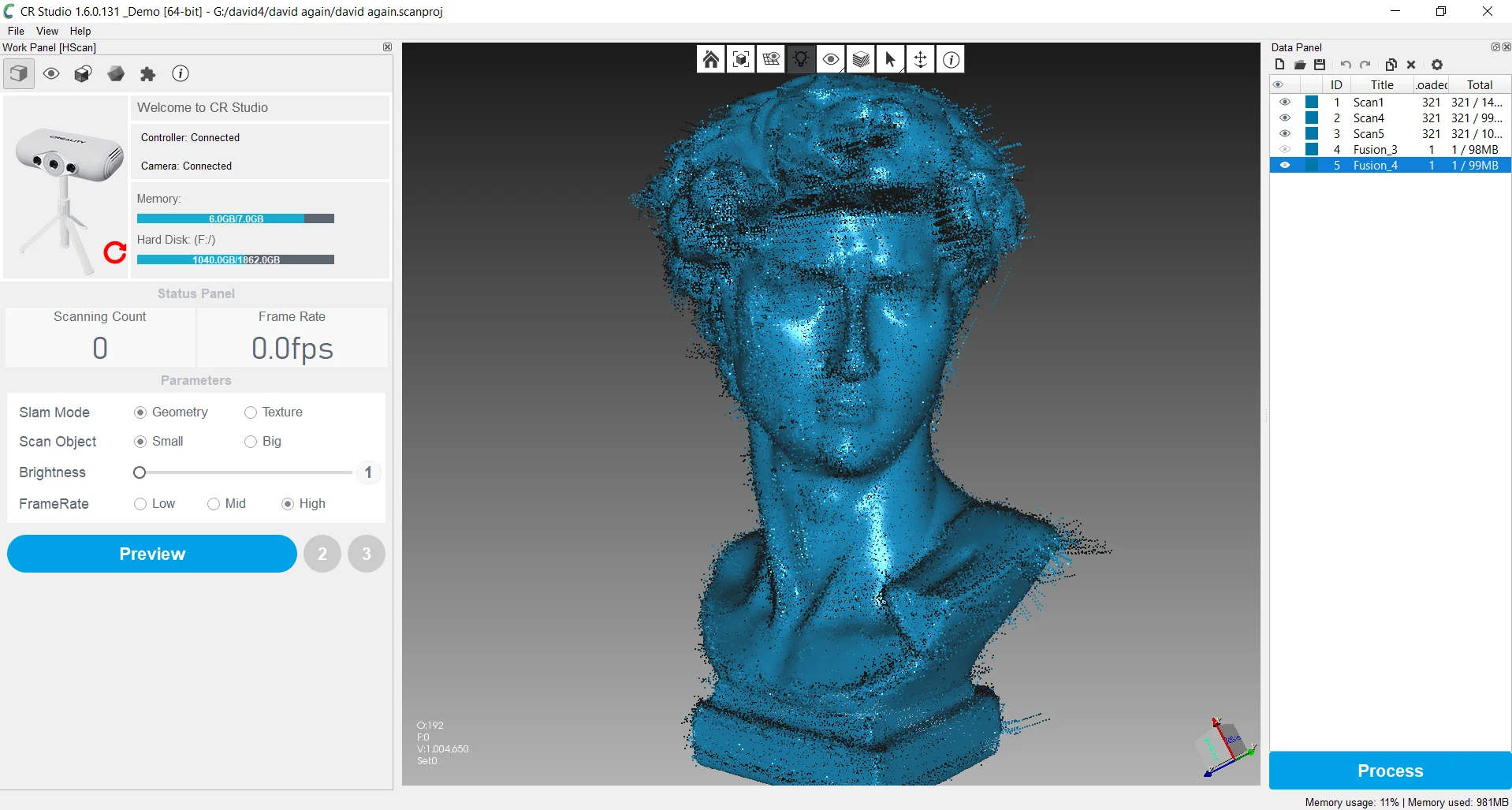Viewport: 1512px width, 810px height.
Task: Adjust the Brightness slider handle
Action: pyautogui.click(x=140, y=472)
